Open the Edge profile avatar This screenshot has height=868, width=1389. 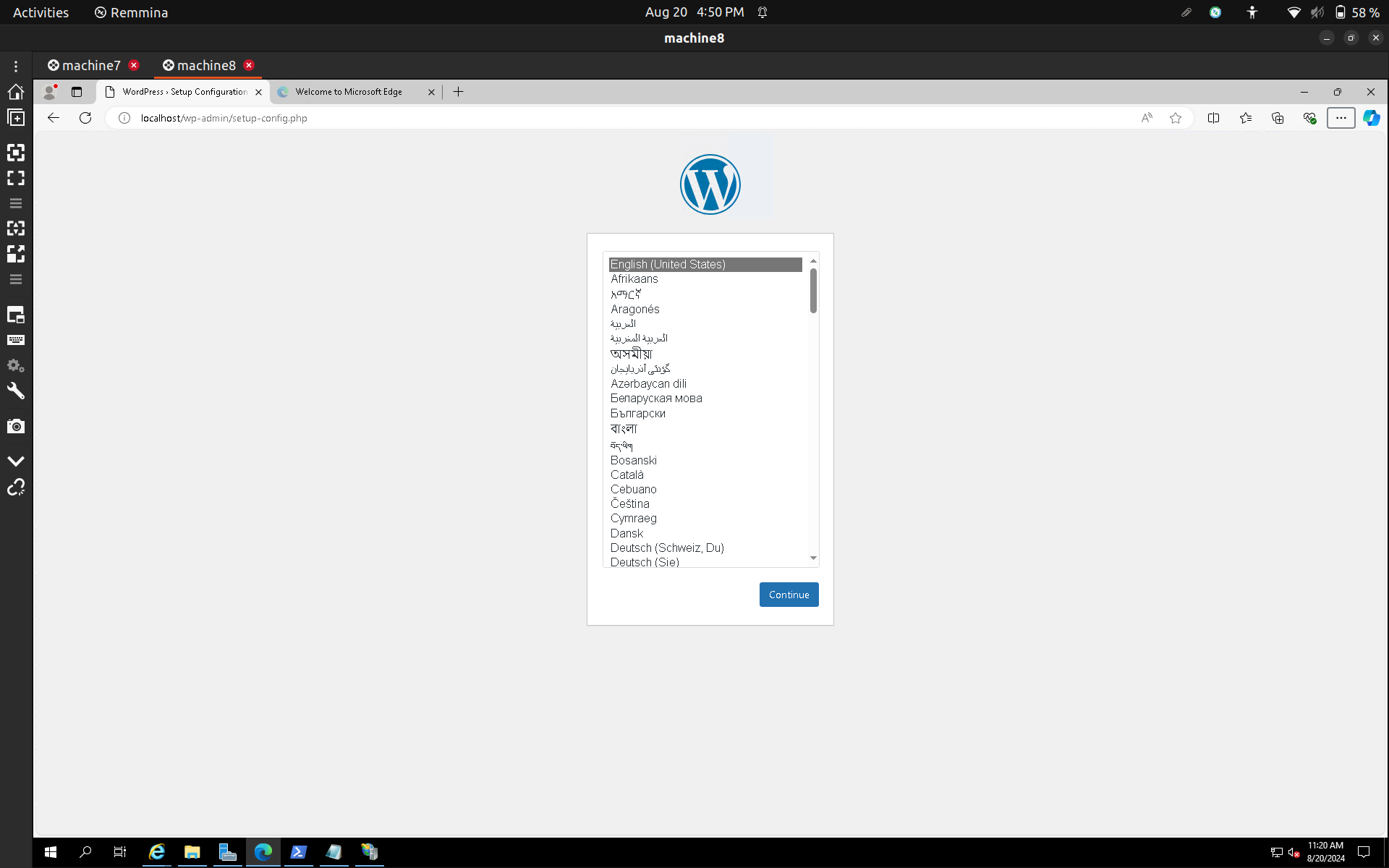click(50, 92)
